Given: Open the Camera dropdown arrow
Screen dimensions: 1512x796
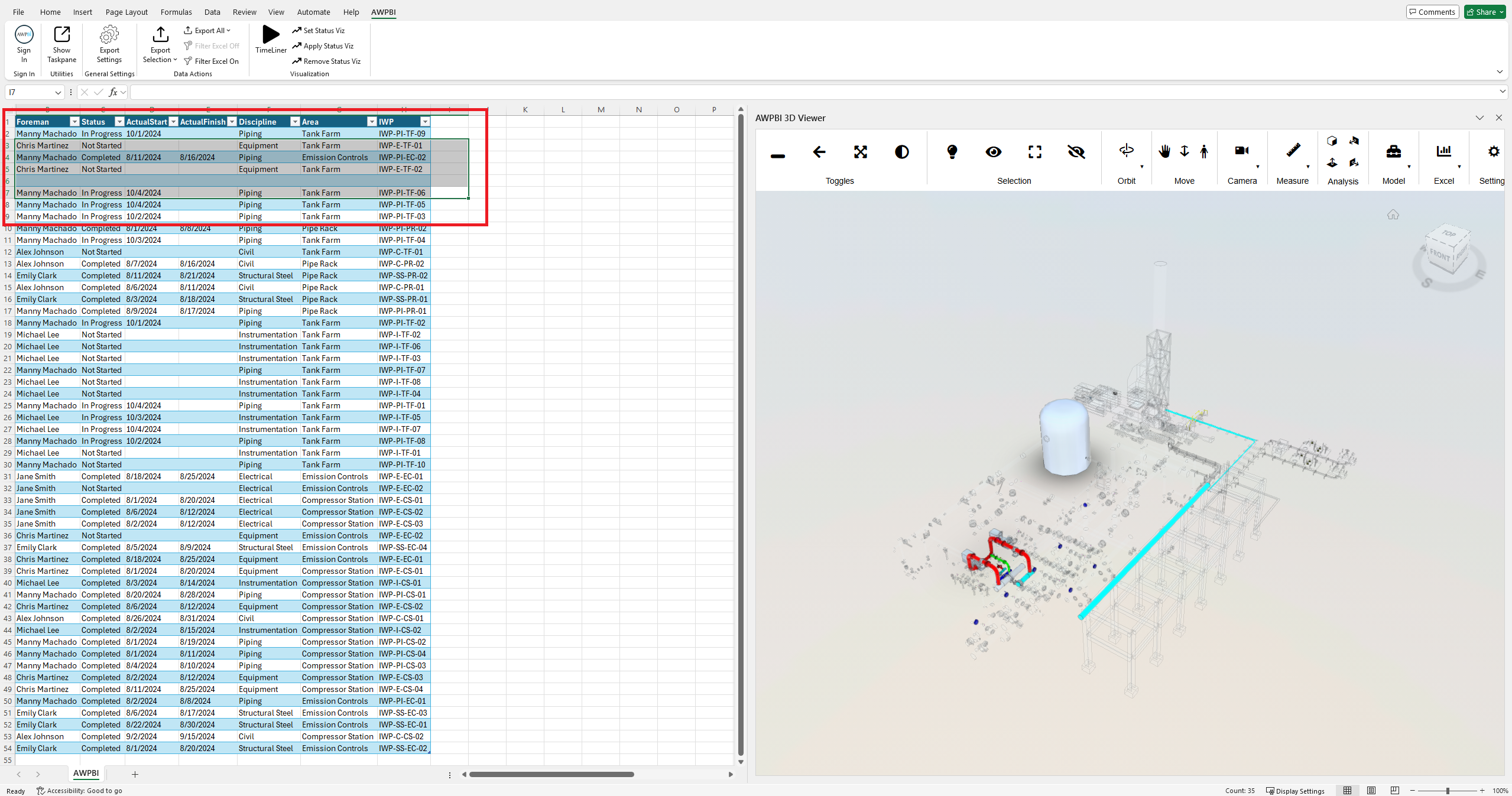Looking at the screenshot, I should (x=1258, y=167).
